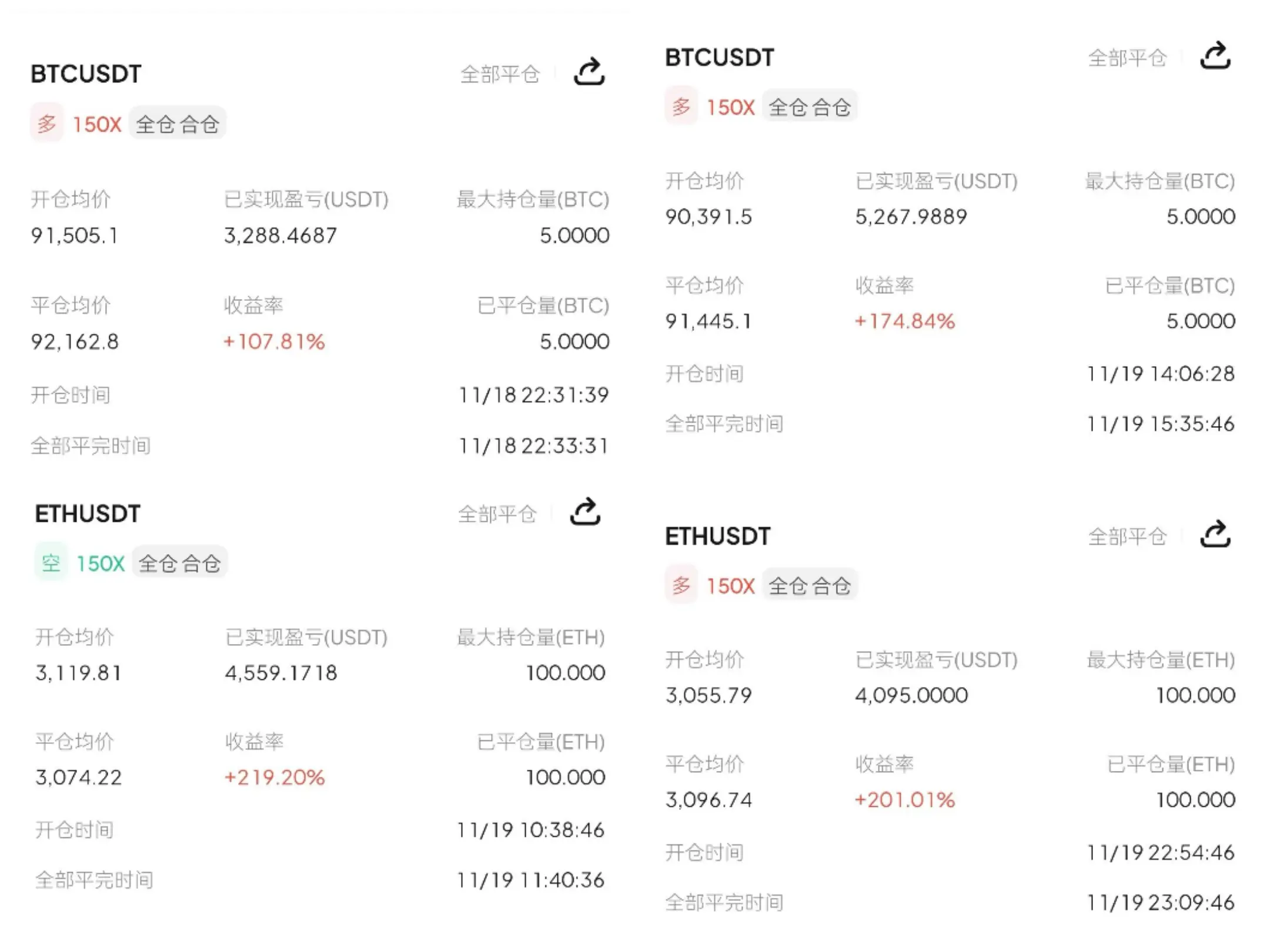Share the ETHUSDT trade with +201.01% return

pos(1215,534)
